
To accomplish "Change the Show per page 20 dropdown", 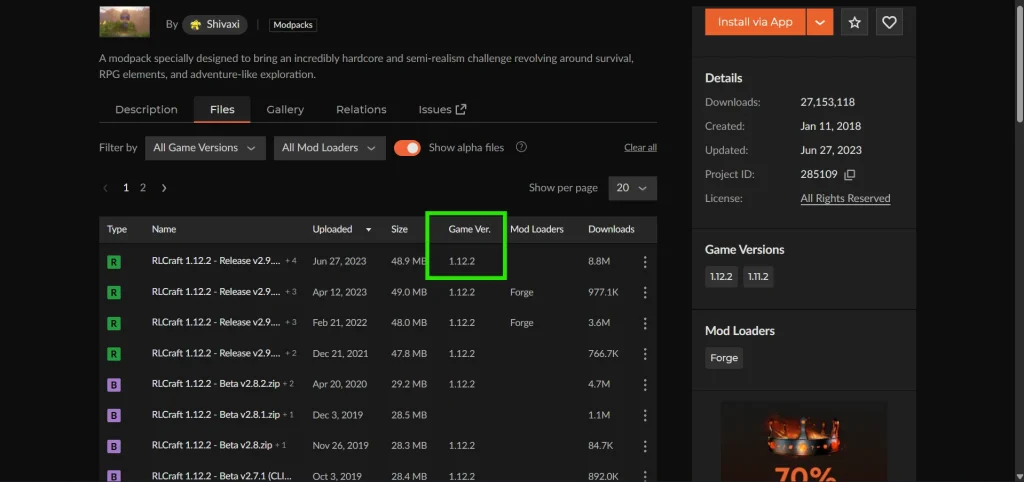I will [632, 188].
